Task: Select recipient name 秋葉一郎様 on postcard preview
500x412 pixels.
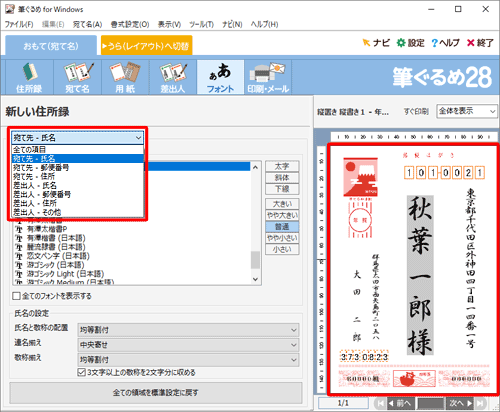Action: [420, 275]
